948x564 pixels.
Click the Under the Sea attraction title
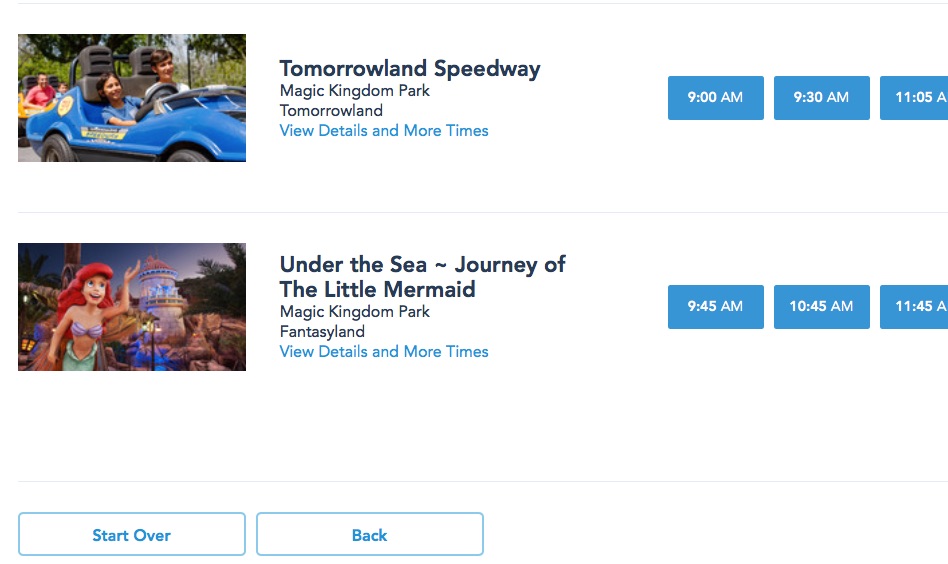coord(422,265)
